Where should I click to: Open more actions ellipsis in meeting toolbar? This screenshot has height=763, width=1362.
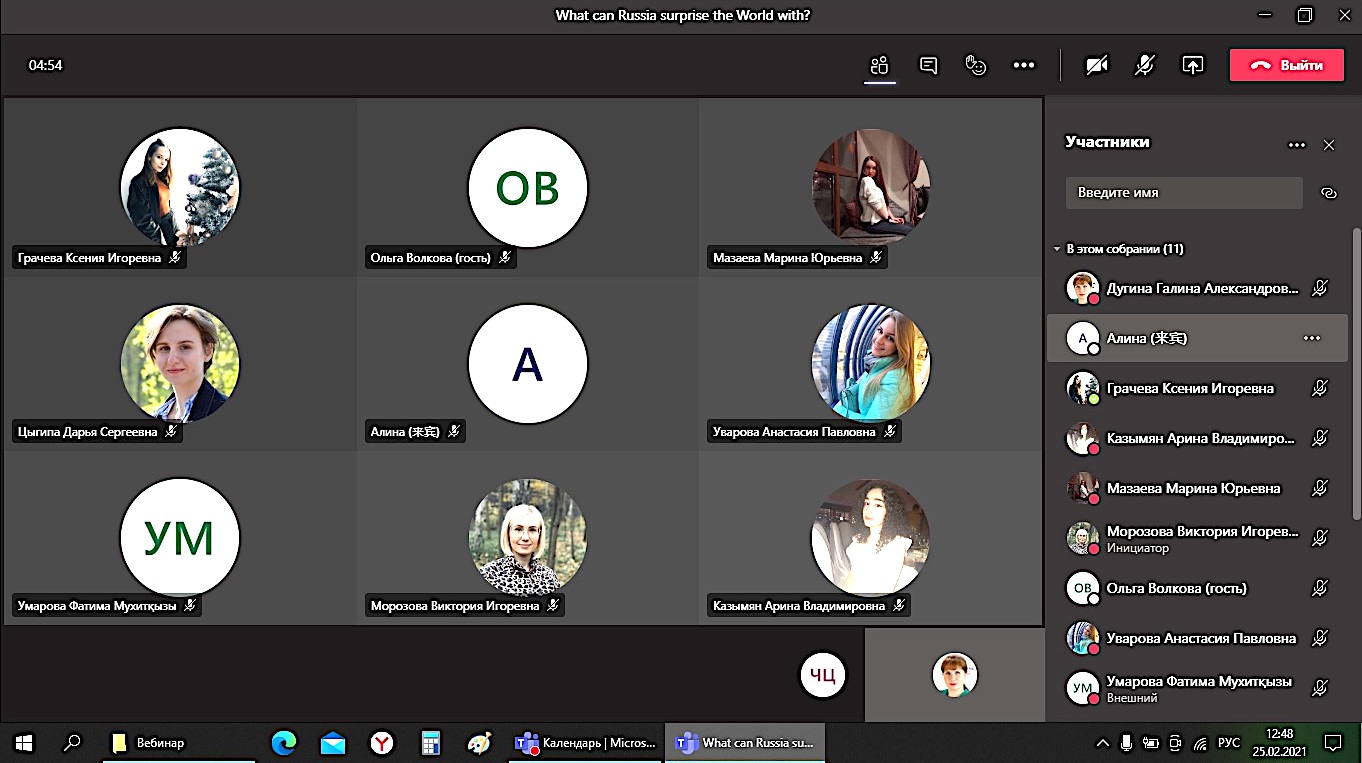tap(1023, 65)
